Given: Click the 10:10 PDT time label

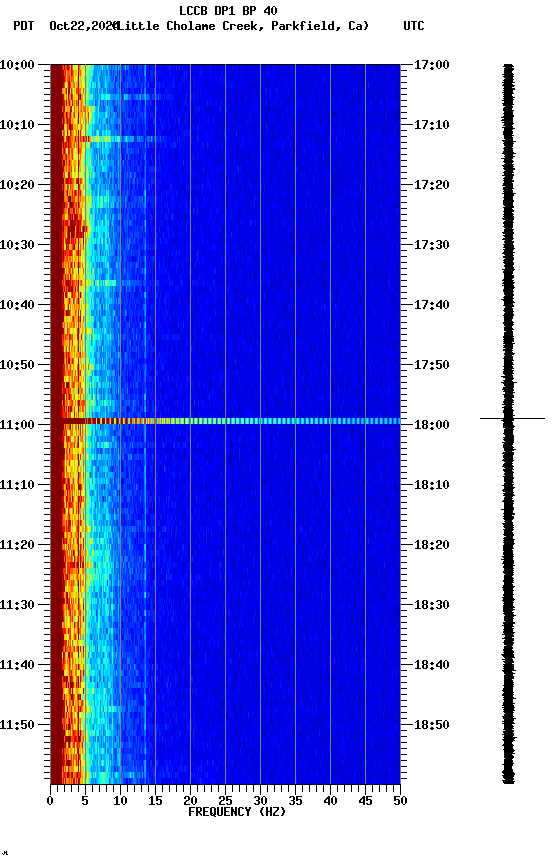Looking at the screenshot, I should coord(17,125).
